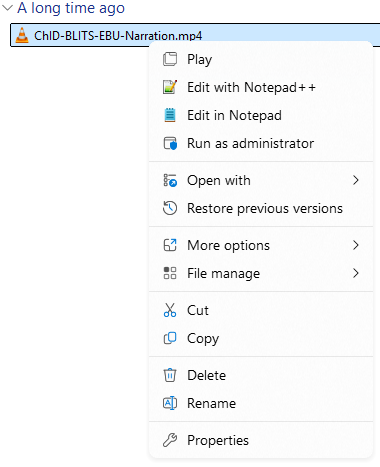This screenshot has height=467, width=380.
Task: Select Restore previous versions entry
Action: (x=261, y=208)
